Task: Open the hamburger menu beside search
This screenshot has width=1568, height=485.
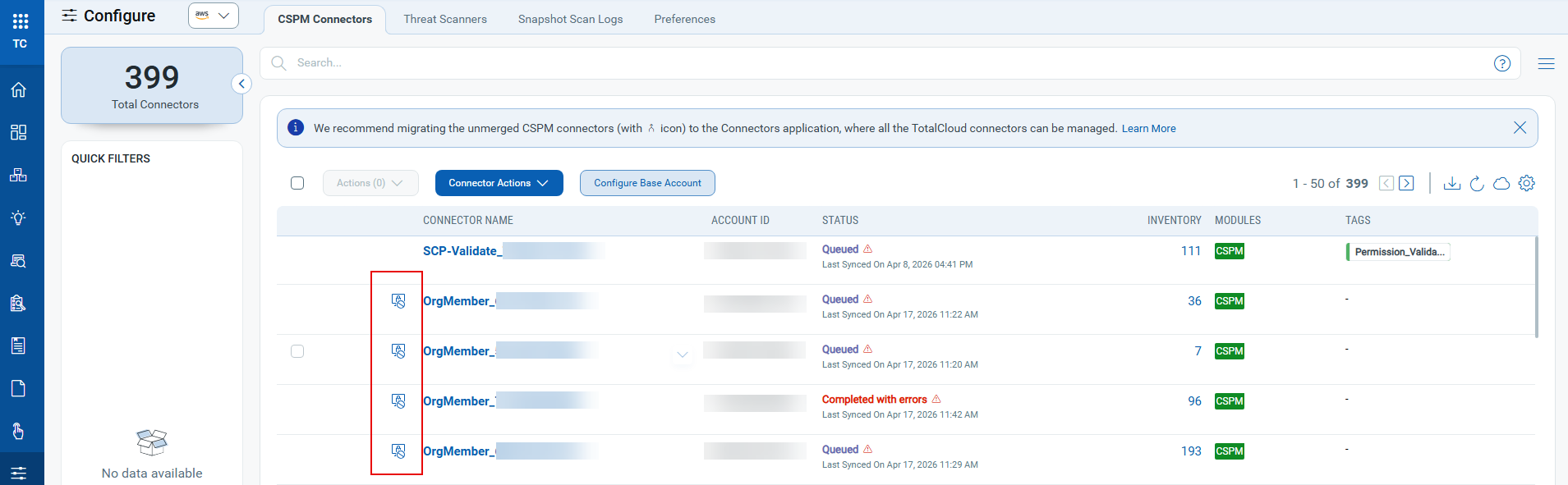Action: click(1546, 63)
